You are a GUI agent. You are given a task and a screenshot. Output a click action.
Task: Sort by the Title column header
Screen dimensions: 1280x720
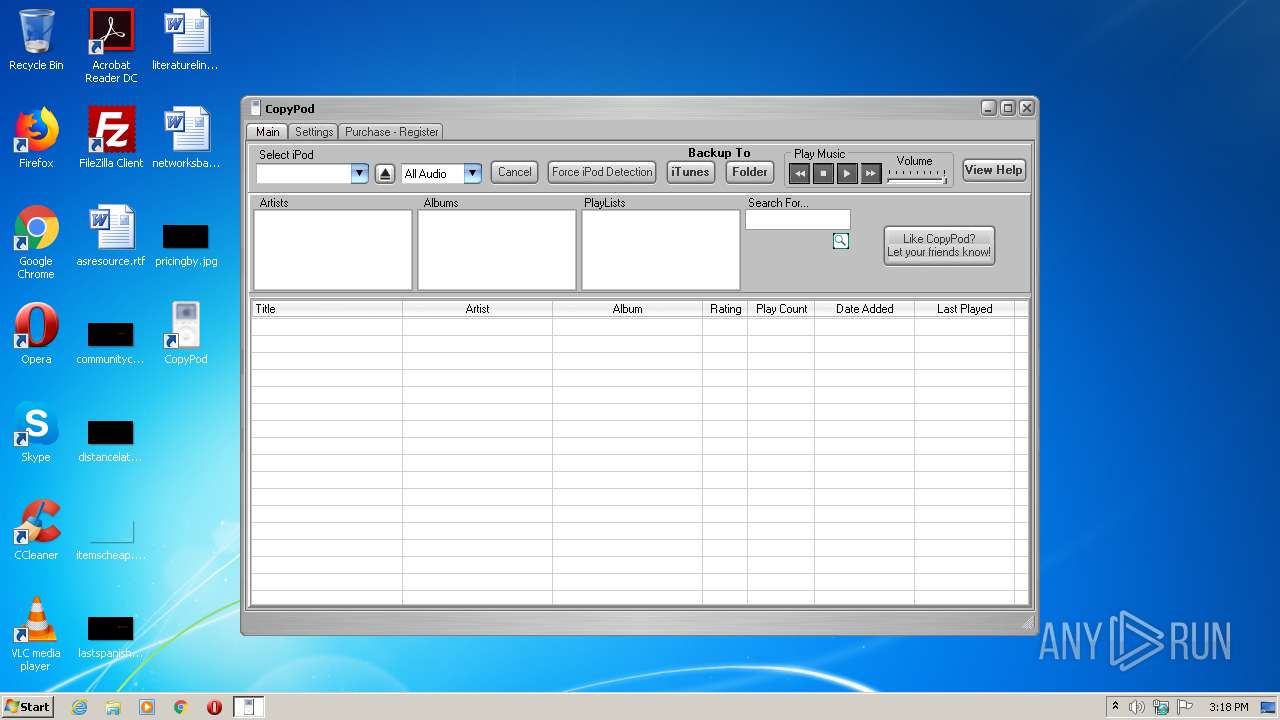[x=327, y=309]
